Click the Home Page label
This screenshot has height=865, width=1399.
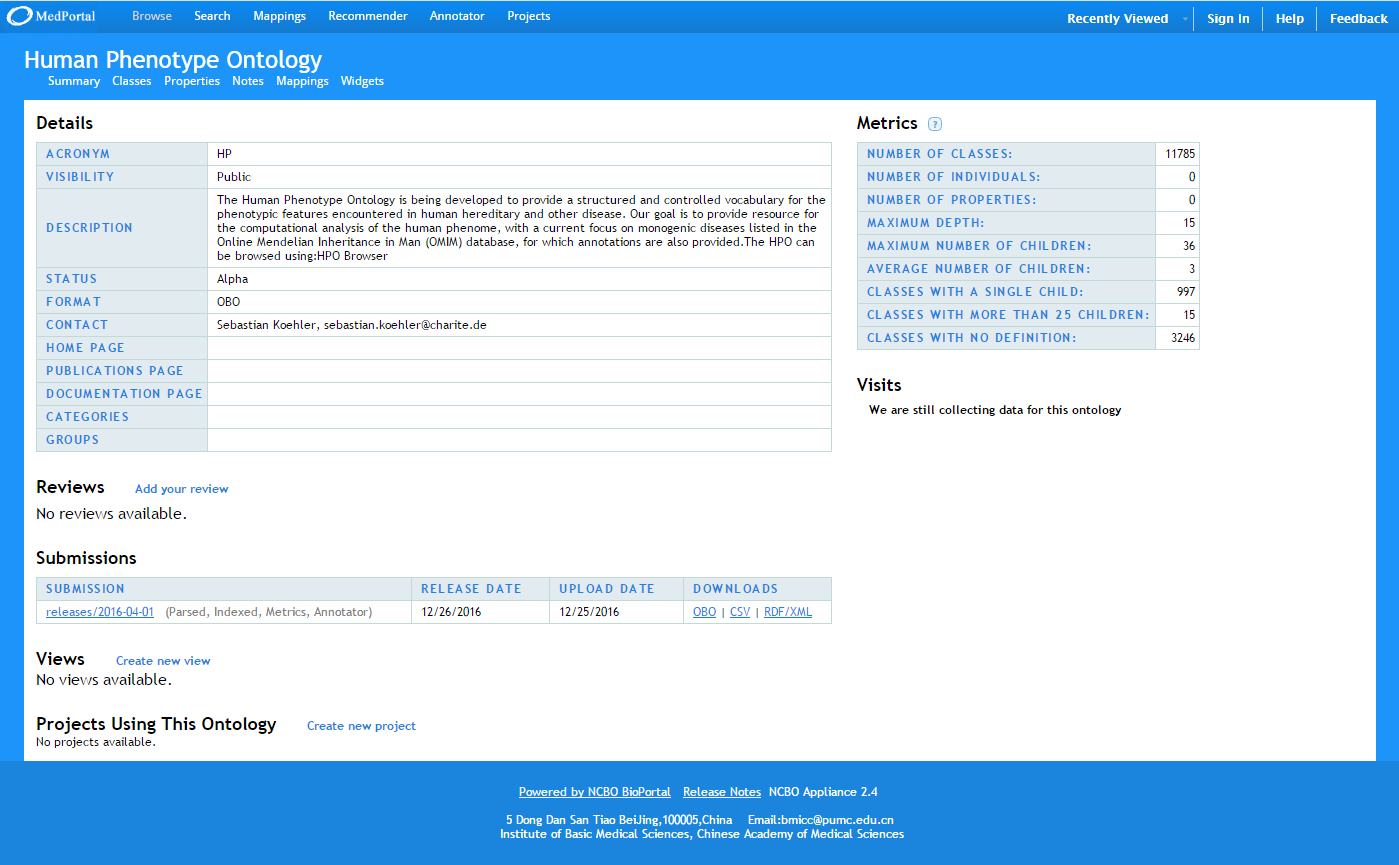(x=85, y=348)
